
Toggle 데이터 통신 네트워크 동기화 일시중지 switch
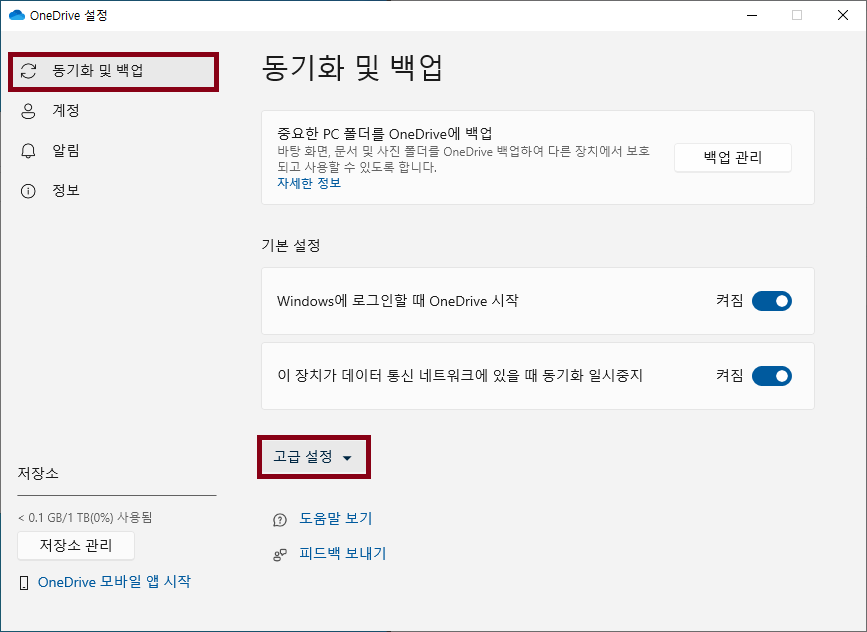772,376
